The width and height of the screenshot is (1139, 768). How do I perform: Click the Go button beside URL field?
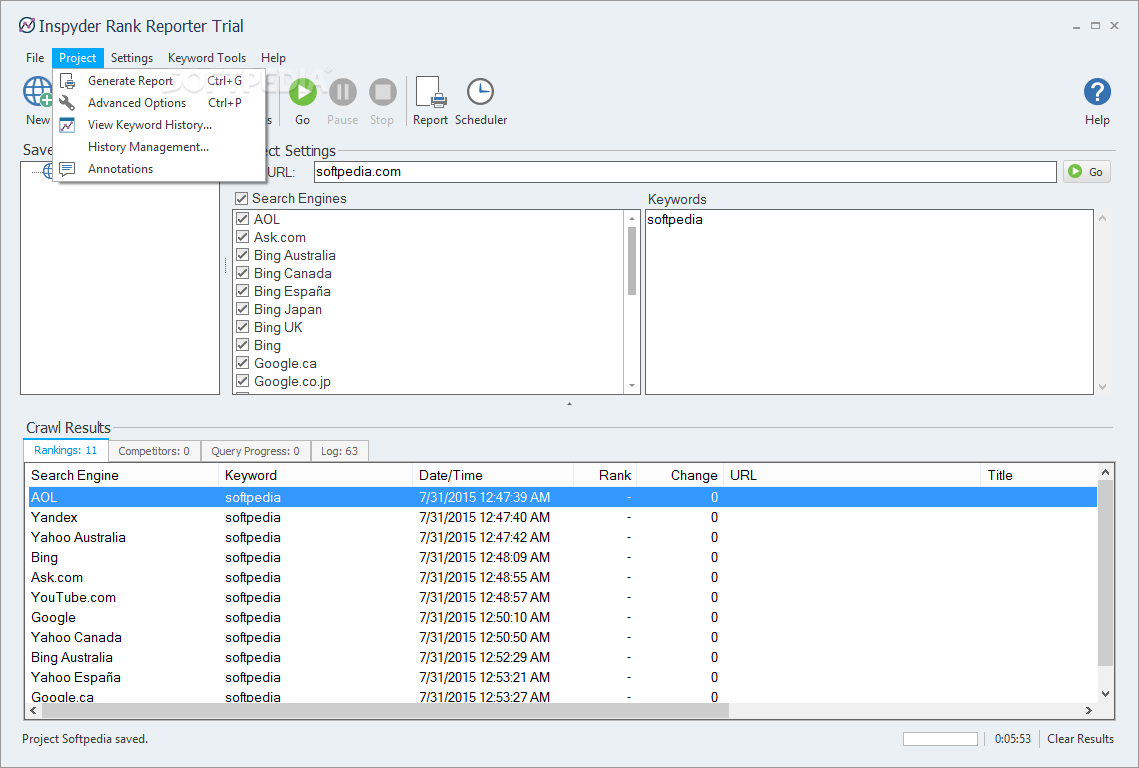(1087, 172)
